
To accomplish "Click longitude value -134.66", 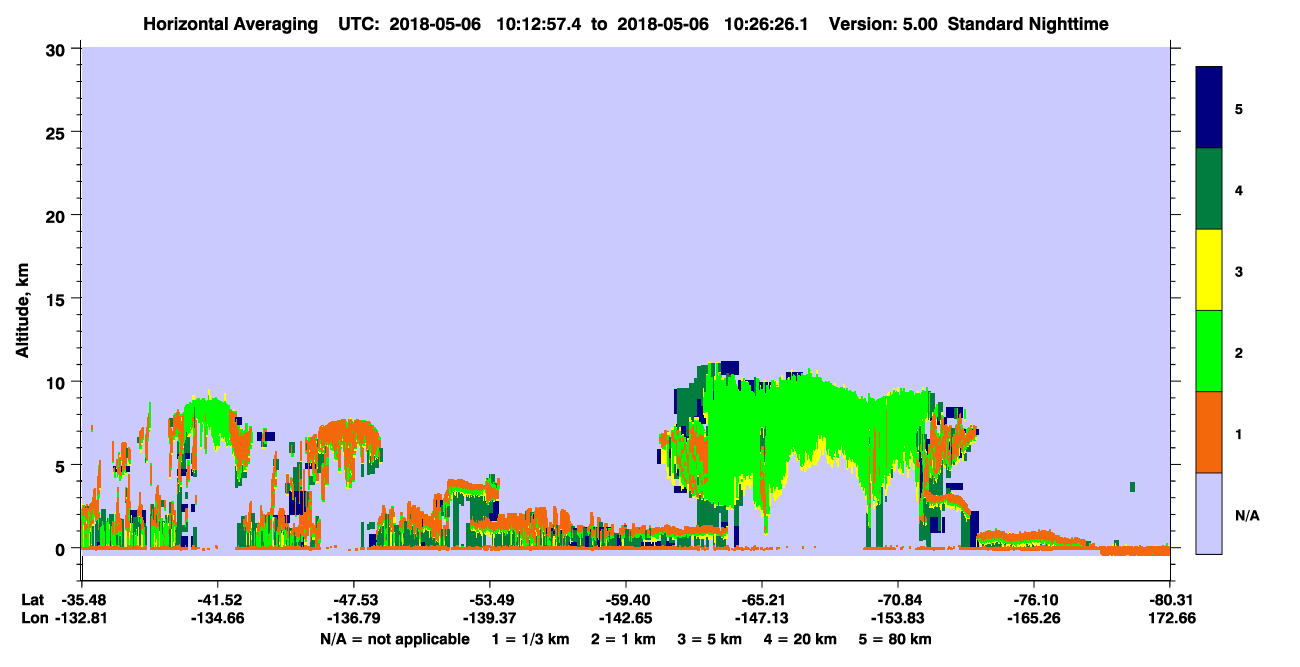I will (x=217, y=619).
